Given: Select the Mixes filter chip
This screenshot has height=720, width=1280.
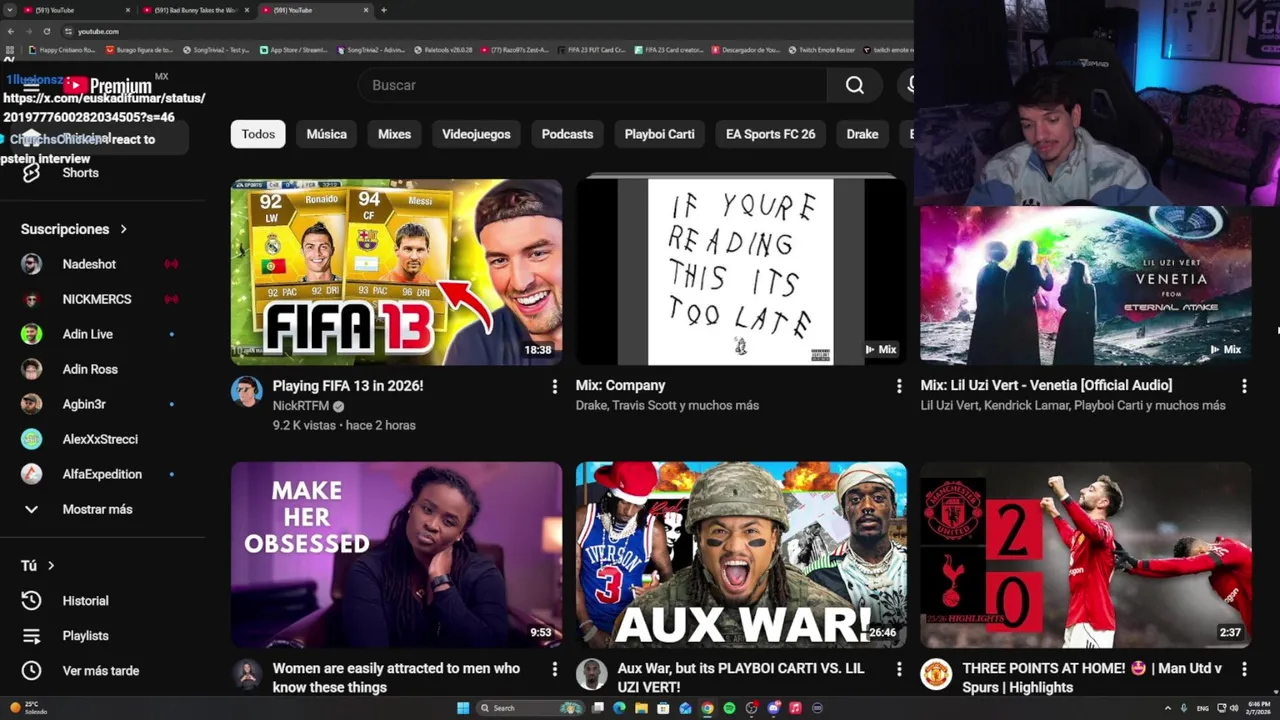Looking at the screenshot, I should (394, 134).
